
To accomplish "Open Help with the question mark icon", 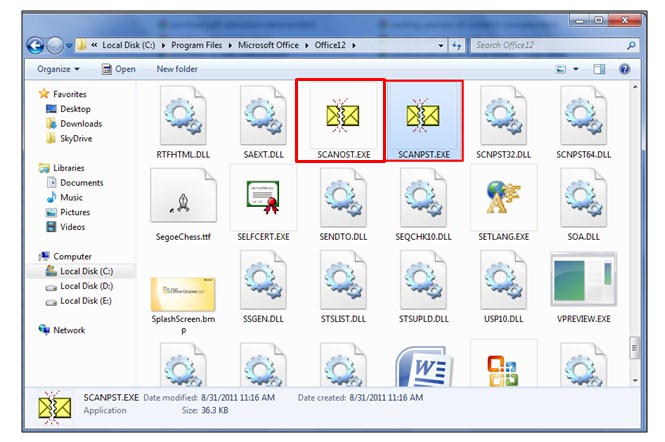I will pyautogui.click(x=624, y=69).
